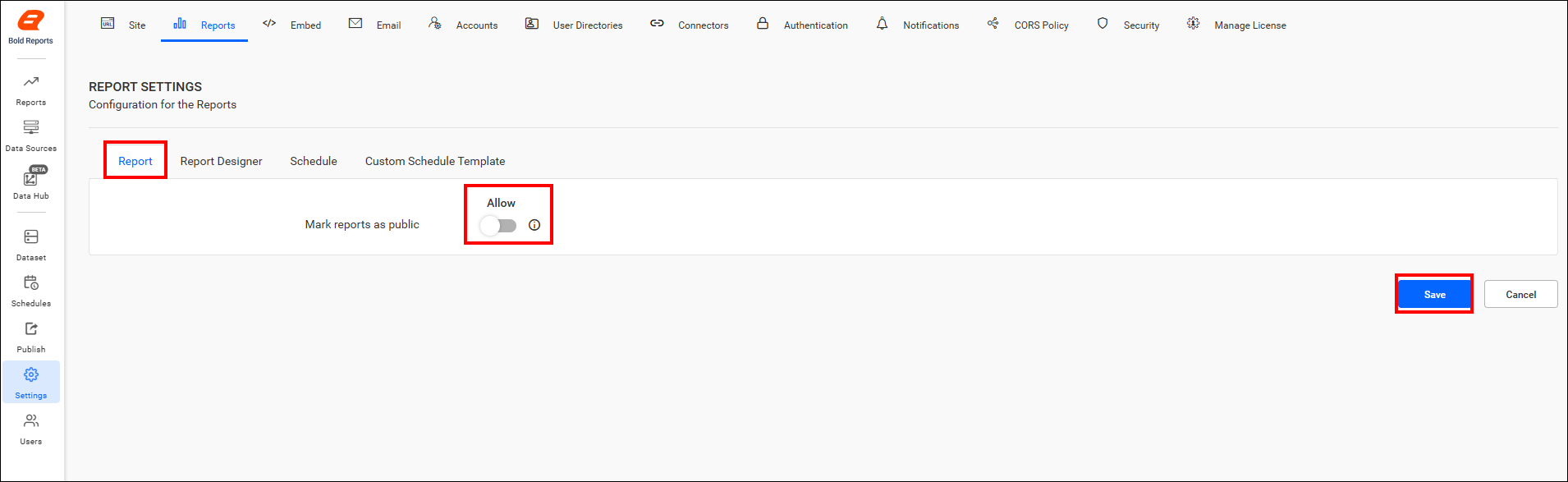This screenshot has height=482, width=1568.
Task: Click the 'Allow' label text
Action: point(501,203)
